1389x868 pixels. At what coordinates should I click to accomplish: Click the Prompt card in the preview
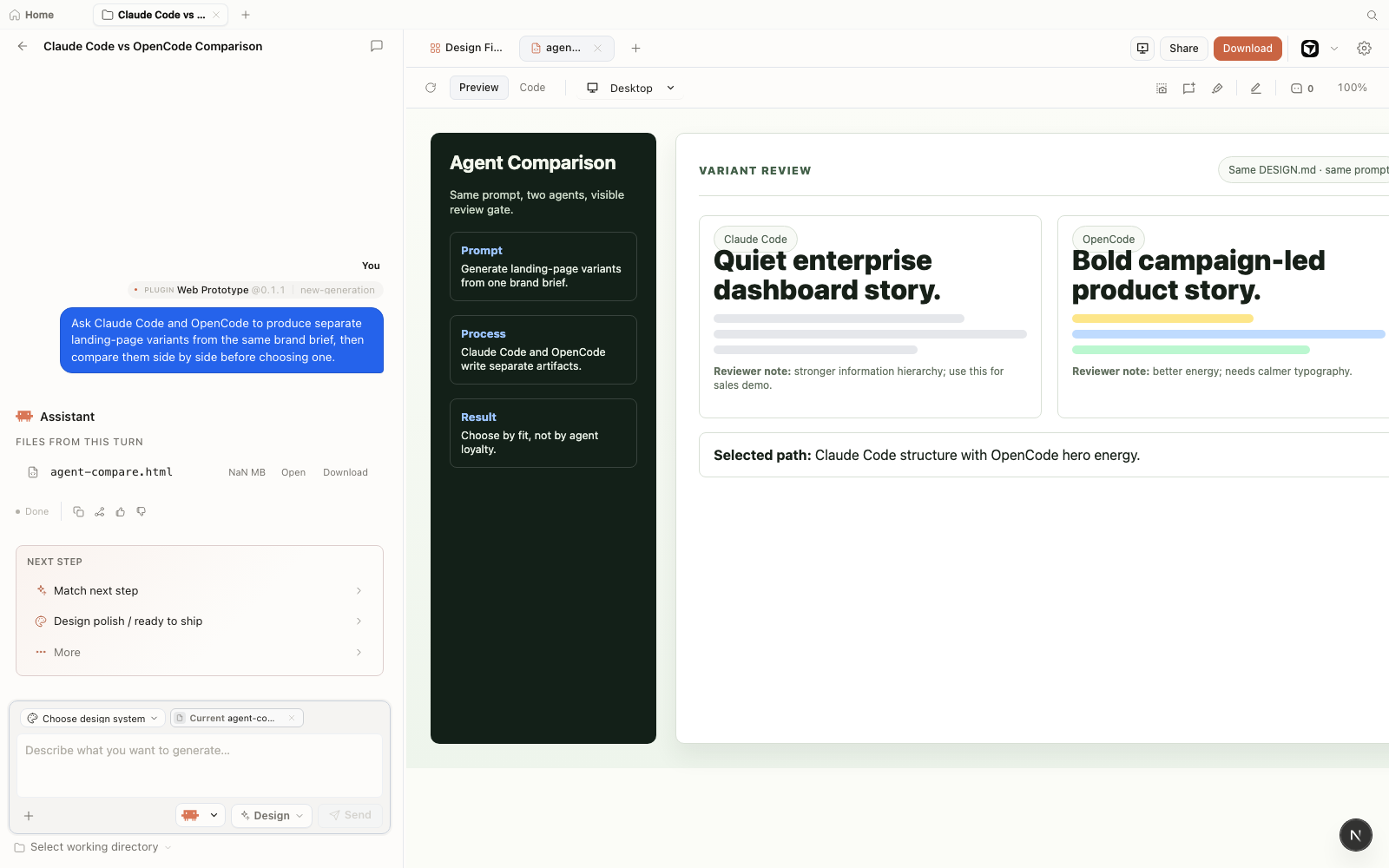pyautogui.click(x=543, y=266)
